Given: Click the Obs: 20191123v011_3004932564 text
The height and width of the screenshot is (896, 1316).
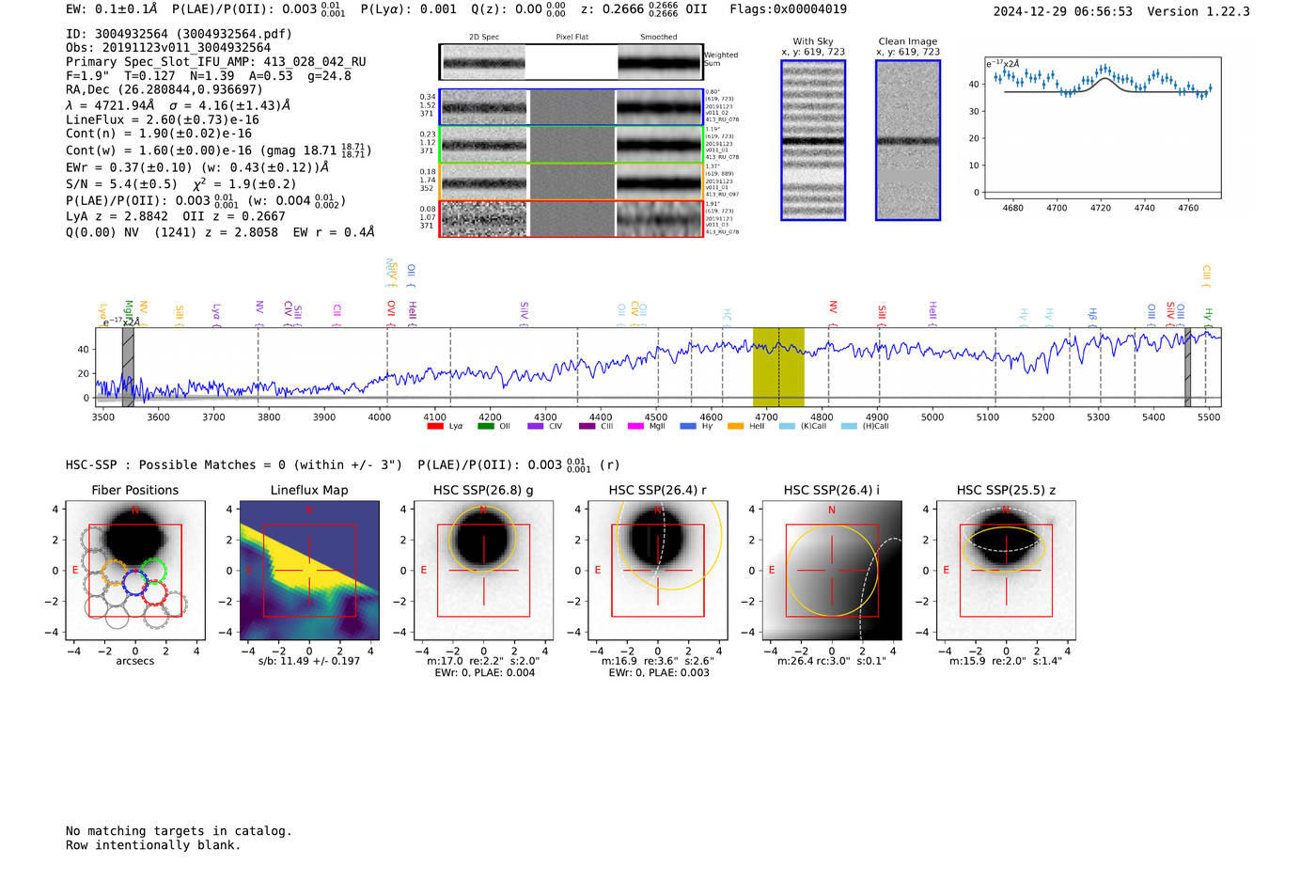Looking at the screenshot, I should pos(168,48).
